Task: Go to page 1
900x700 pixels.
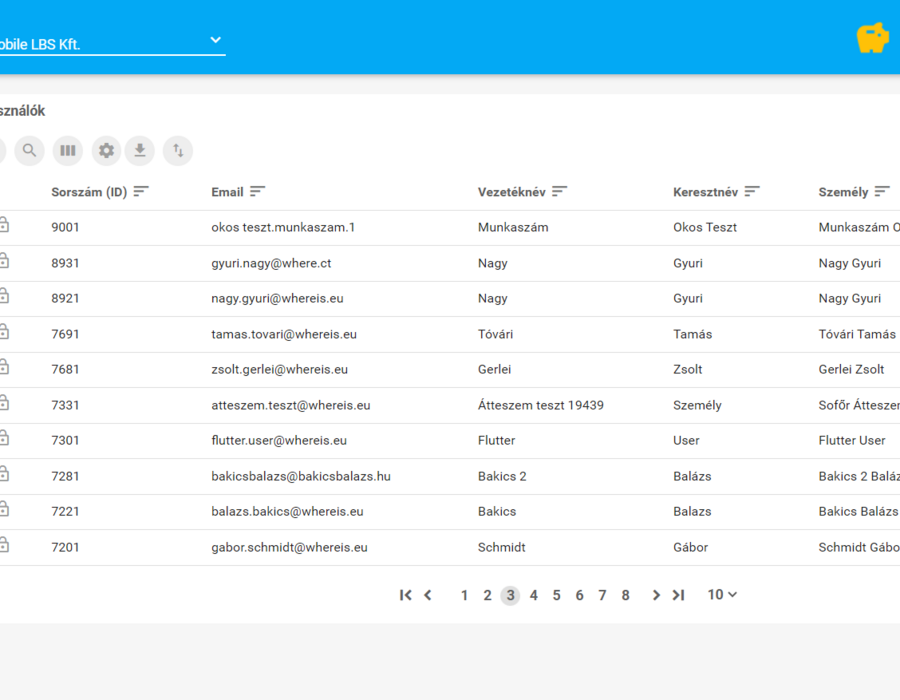Action: click(x=464, y=596)
